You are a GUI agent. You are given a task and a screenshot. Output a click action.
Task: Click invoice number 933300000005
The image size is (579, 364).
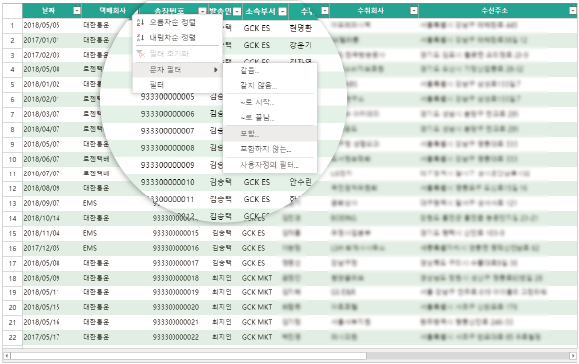point(167,97)
